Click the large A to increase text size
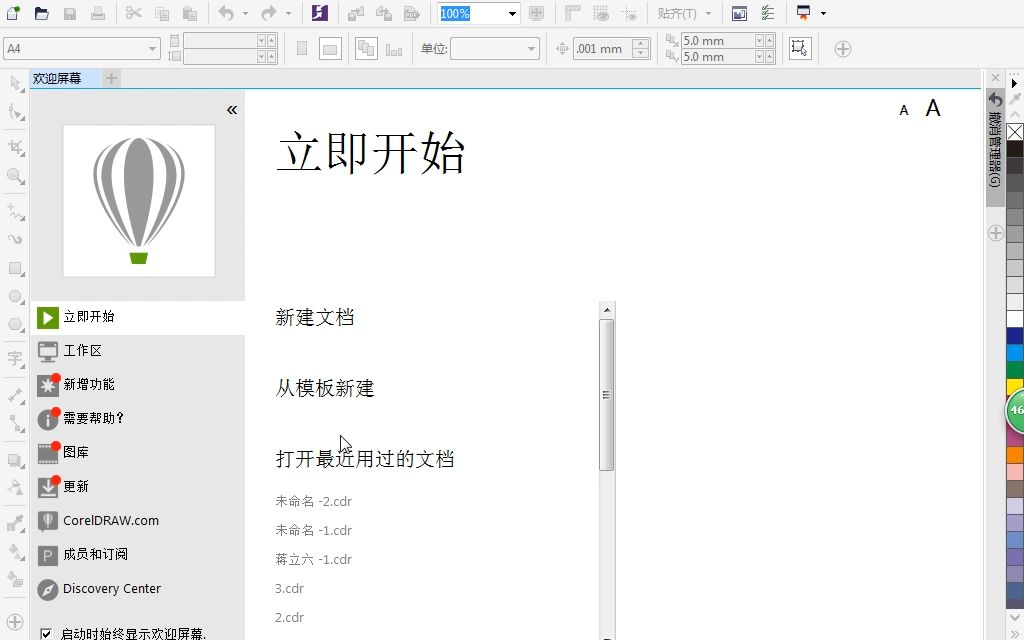Image resolution: width=1024 pixels, height=640 pixels. click(933, 108)
